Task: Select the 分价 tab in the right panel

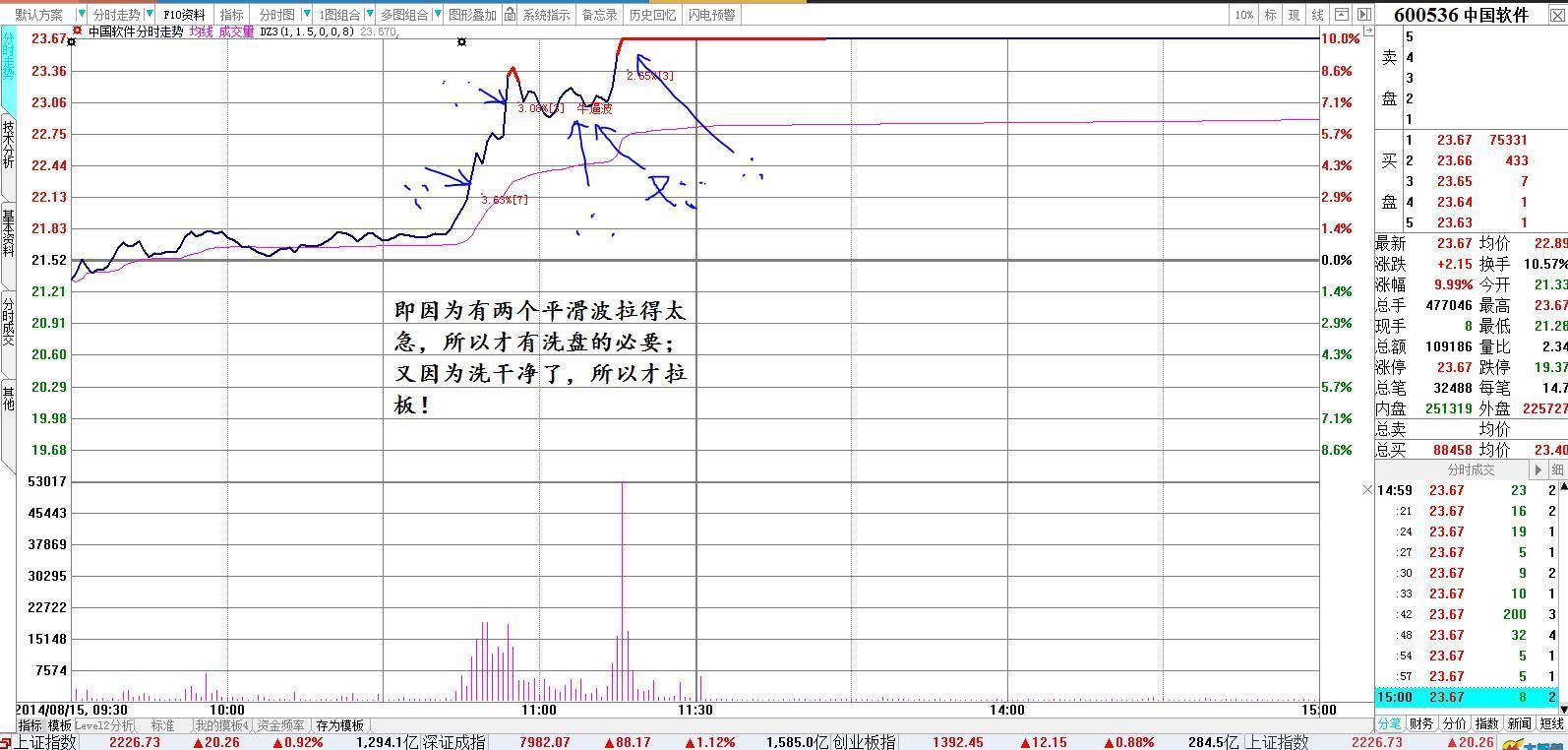Action: (x=1454, y=723)
